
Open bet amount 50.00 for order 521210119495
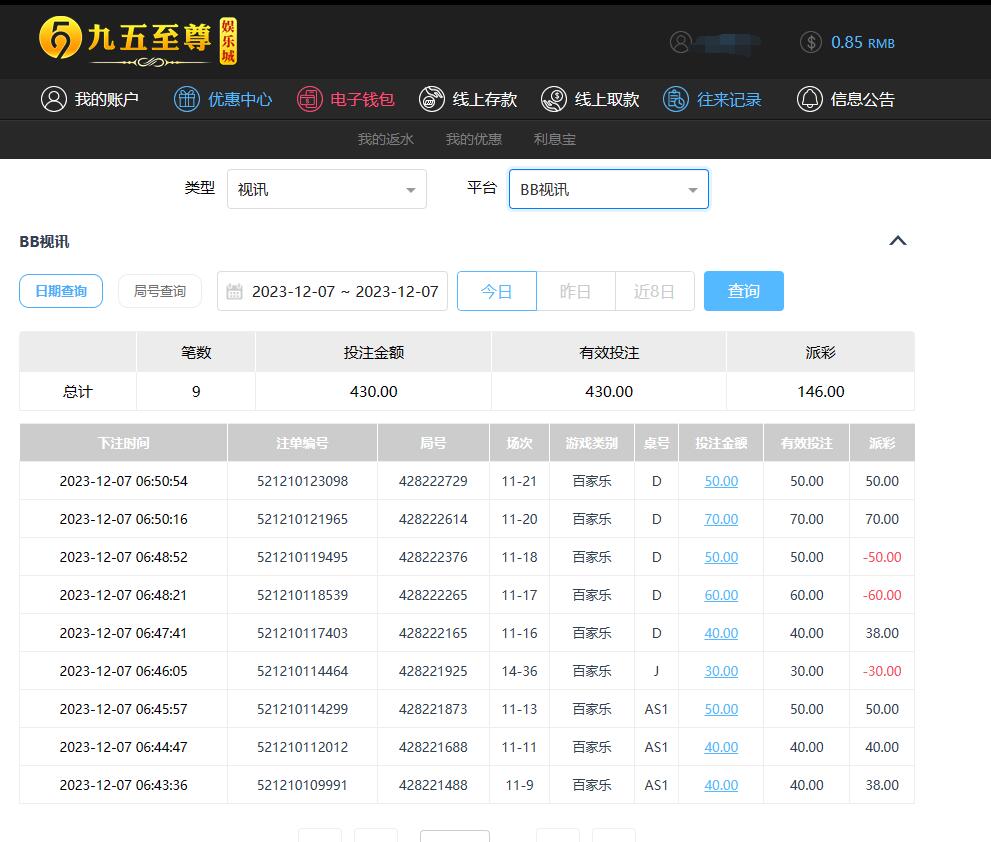pos(721,557)
